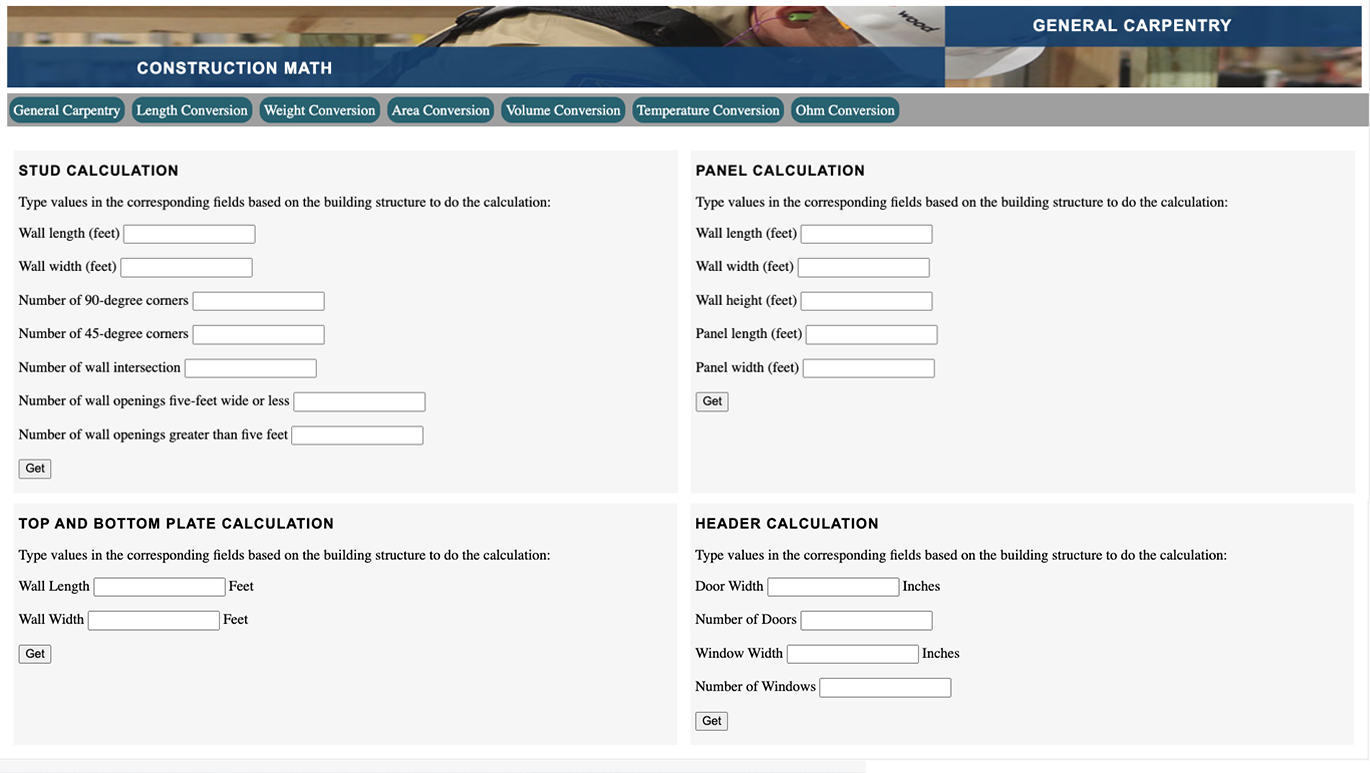
Task: Click the Door Width input field
Action: pyautogui.click(x=833, y=587)
